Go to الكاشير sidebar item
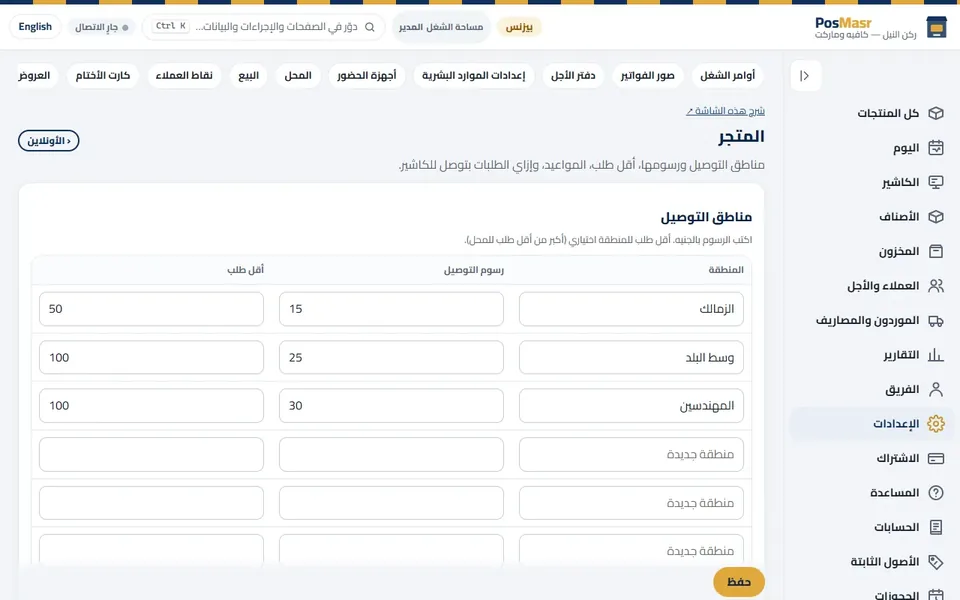This screenshot has height=600, width=960. (872, 182)
